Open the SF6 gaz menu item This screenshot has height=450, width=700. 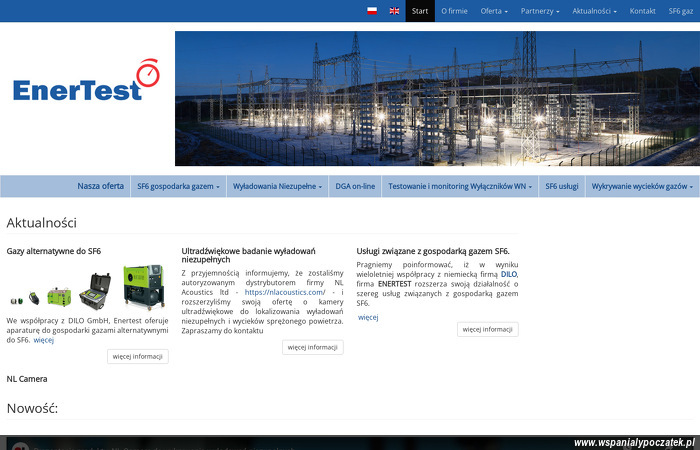point(681,11)
